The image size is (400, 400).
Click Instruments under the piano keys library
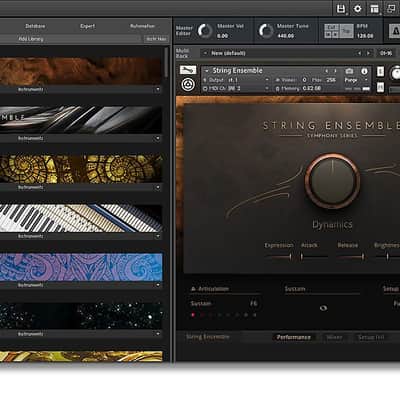(30, 236)
